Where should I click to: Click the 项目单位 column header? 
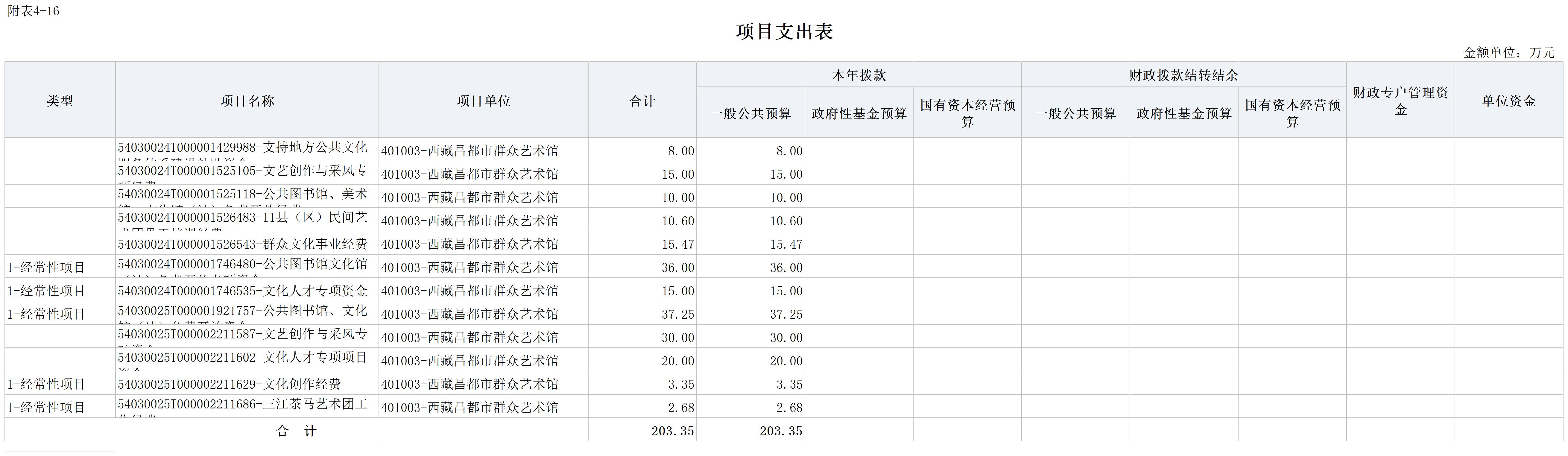pyautogui.click(x=483, y=101)
